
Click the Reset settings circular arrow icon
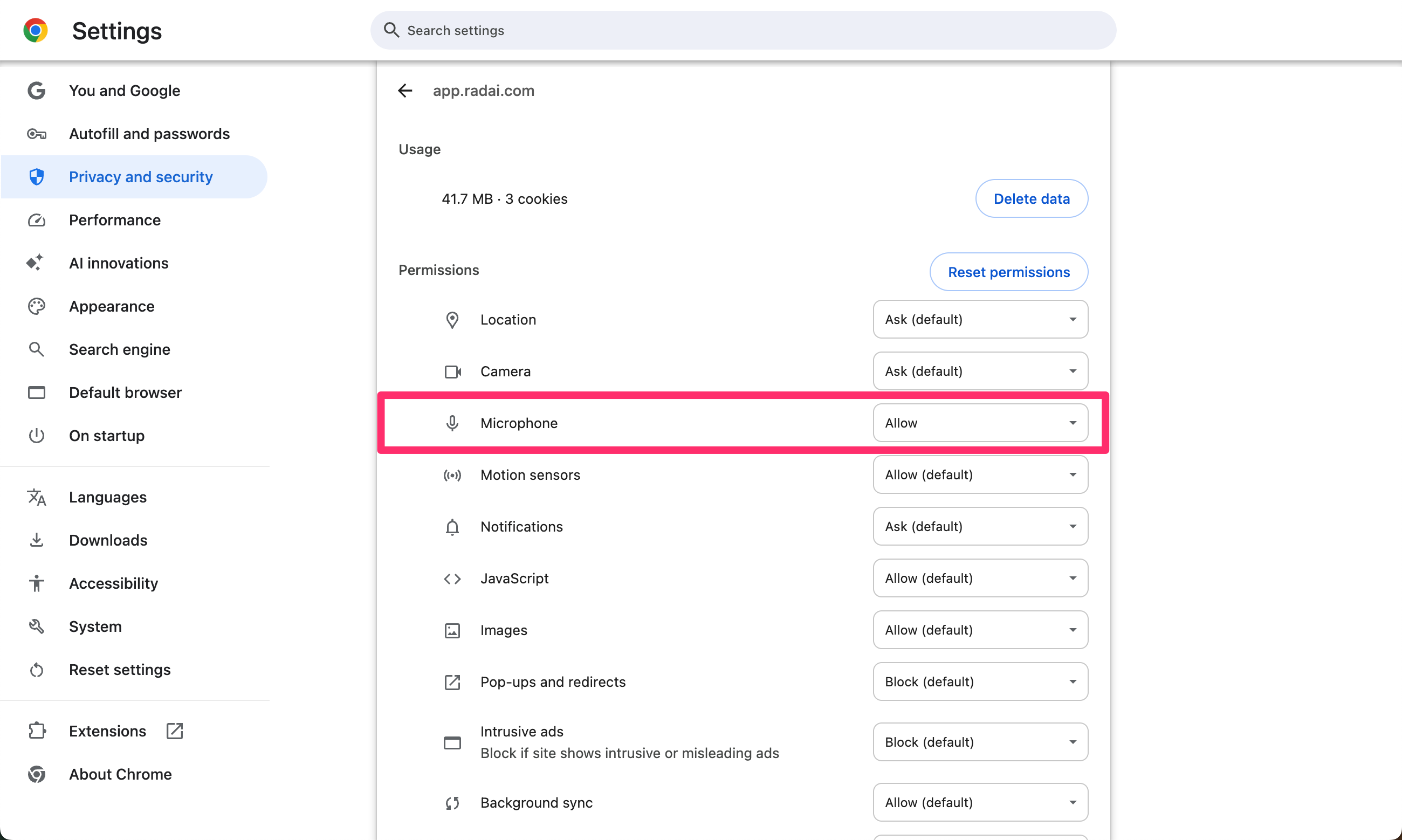click(37, 670)
